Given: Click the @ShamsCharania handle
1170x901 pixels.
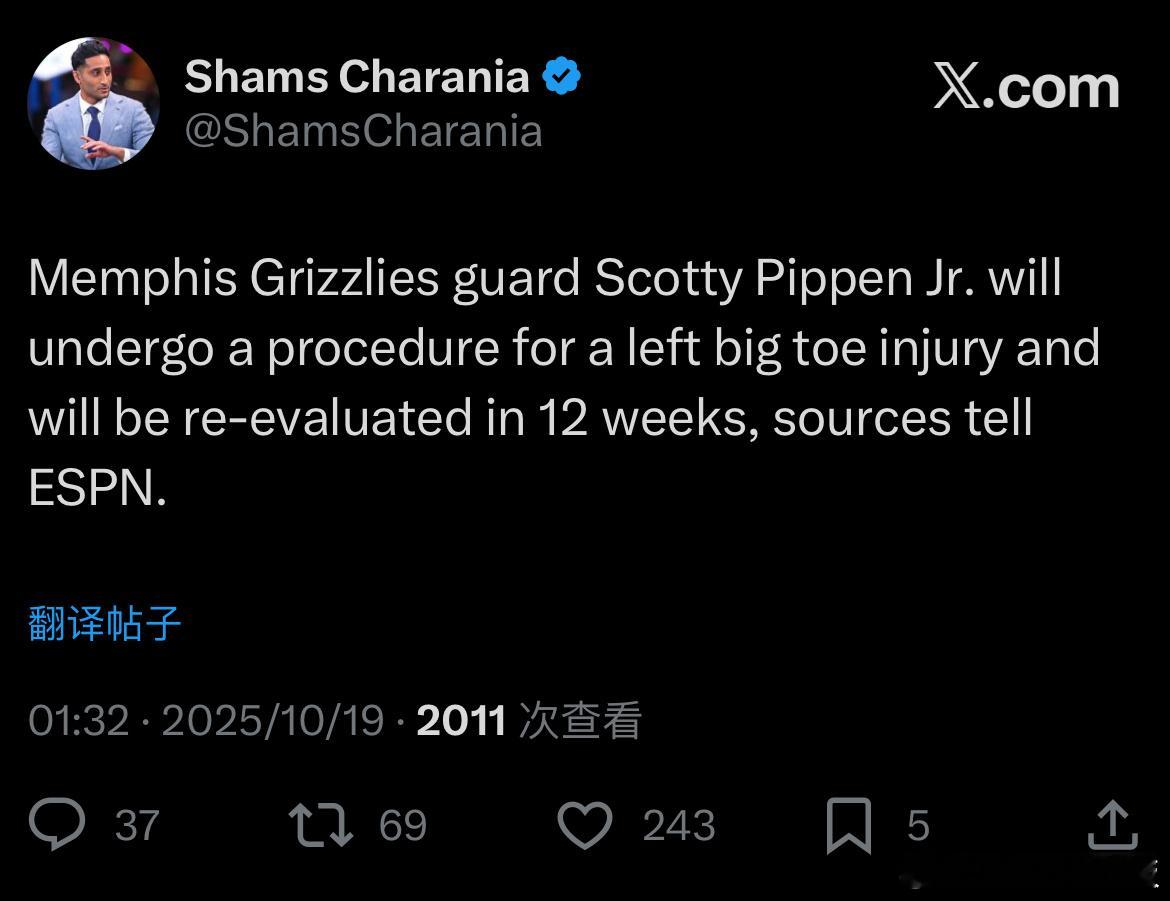Looking at the screenshot, I should [363, 131].
